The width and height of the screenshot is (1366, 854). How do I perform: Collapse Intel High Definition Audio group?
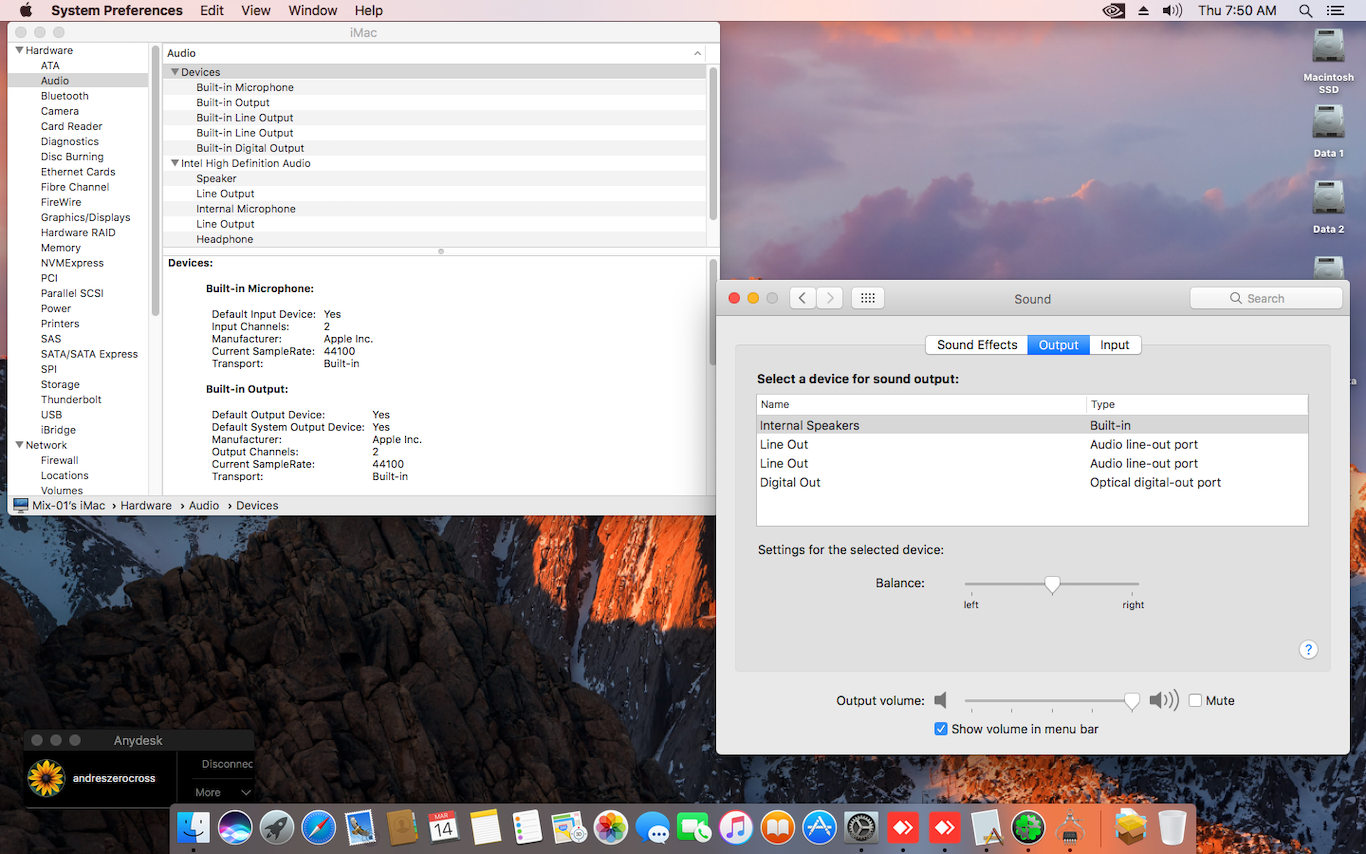tap(175, 163)
